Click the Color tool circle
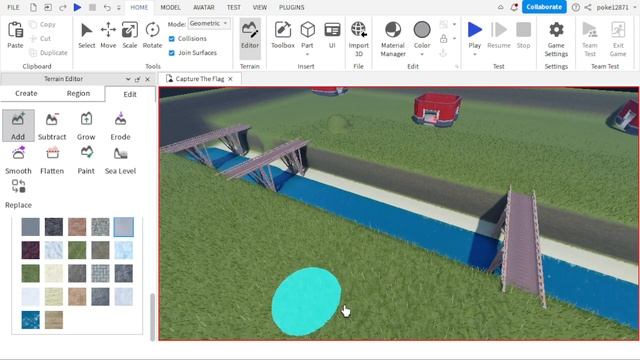 tap(422, 30)
